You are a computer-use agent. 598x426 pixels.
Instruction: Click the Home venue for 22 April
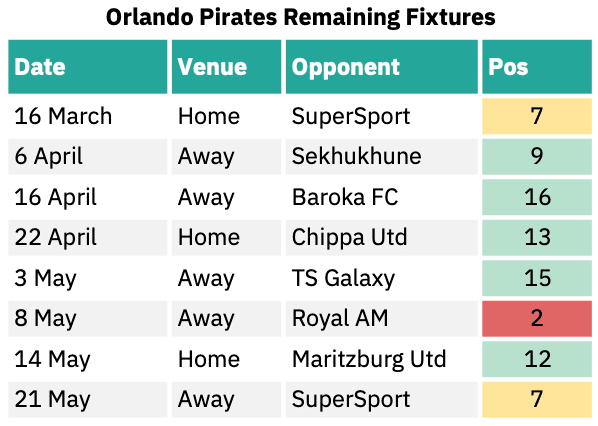click(227, 238)
